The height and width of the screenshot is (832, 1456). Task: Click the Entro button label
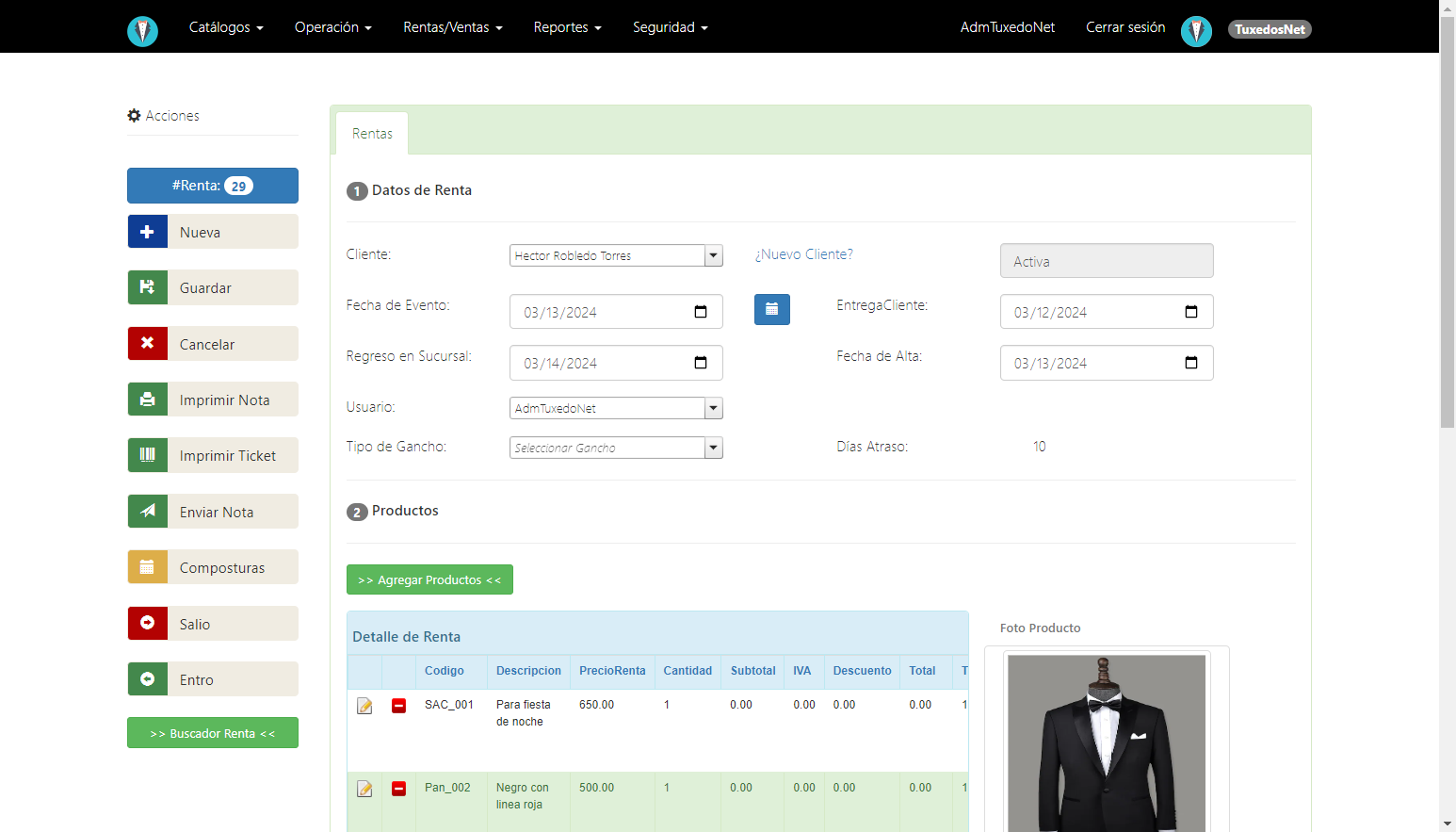[x=197, y=680]
